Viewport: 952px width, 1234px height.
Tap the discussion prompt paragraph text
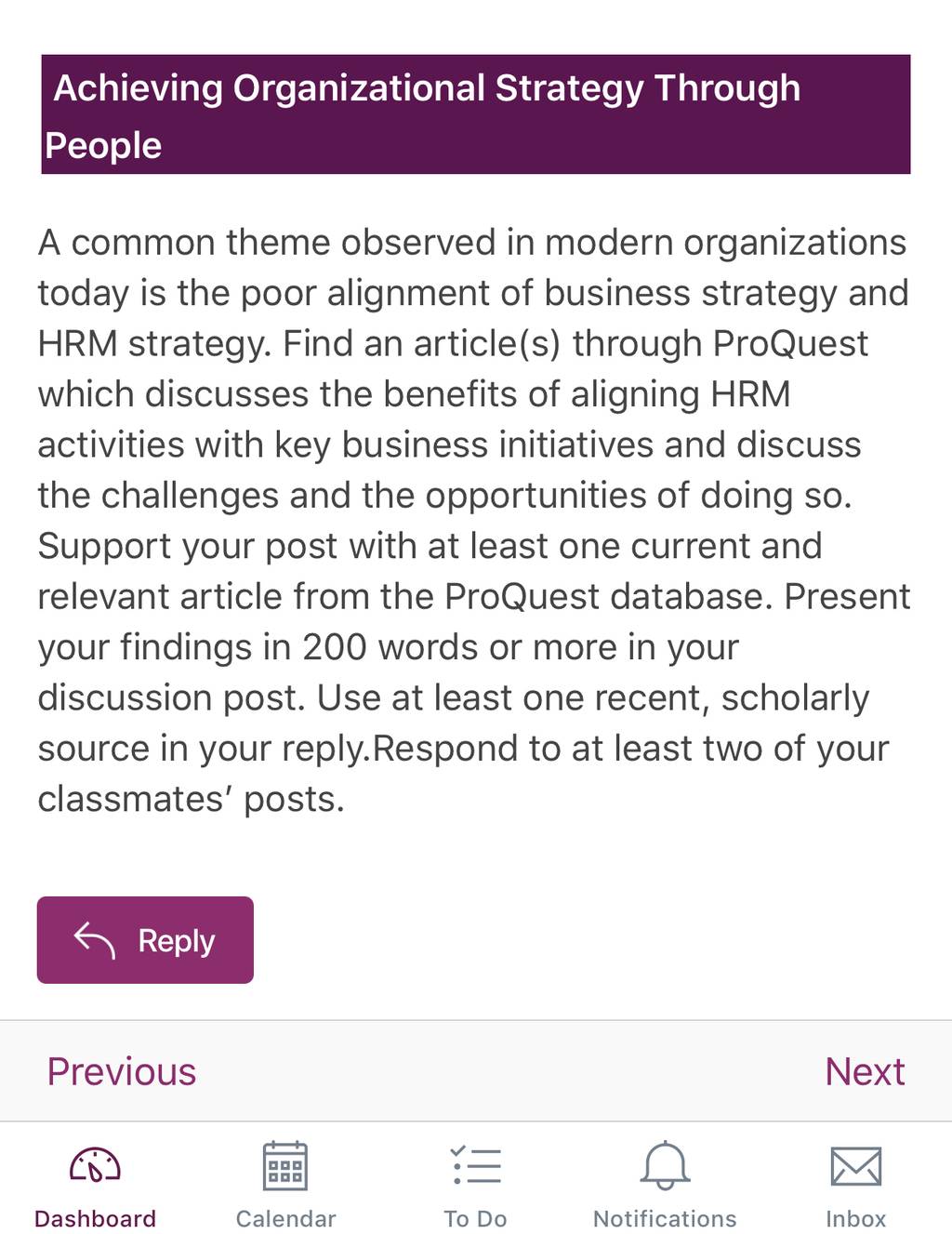(x=474, y=521)
